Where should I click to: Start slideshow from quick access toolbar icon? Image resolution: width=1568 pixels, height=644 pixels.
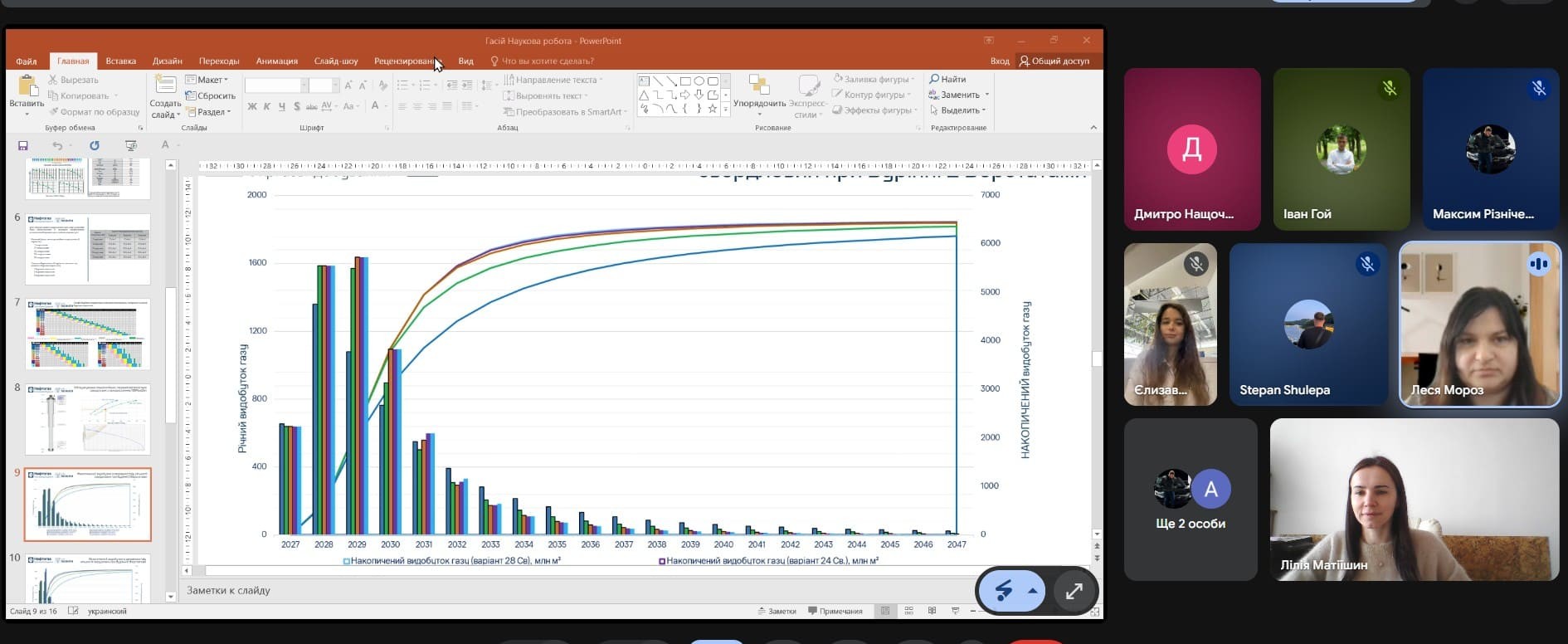pos(131,145)
